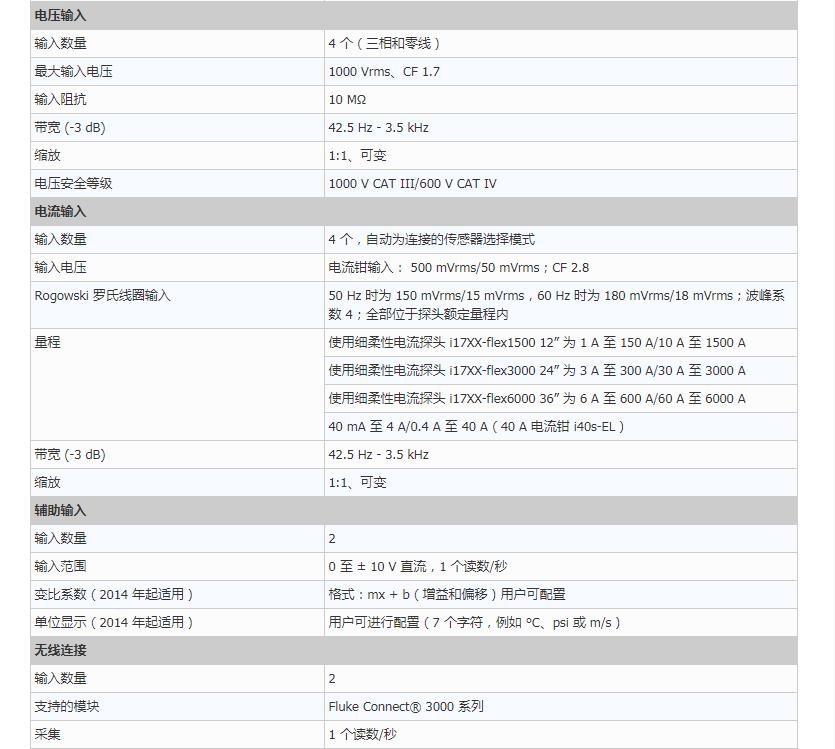Click the 0 至 ± 10 V 直流 input range value

coord(418,567)
